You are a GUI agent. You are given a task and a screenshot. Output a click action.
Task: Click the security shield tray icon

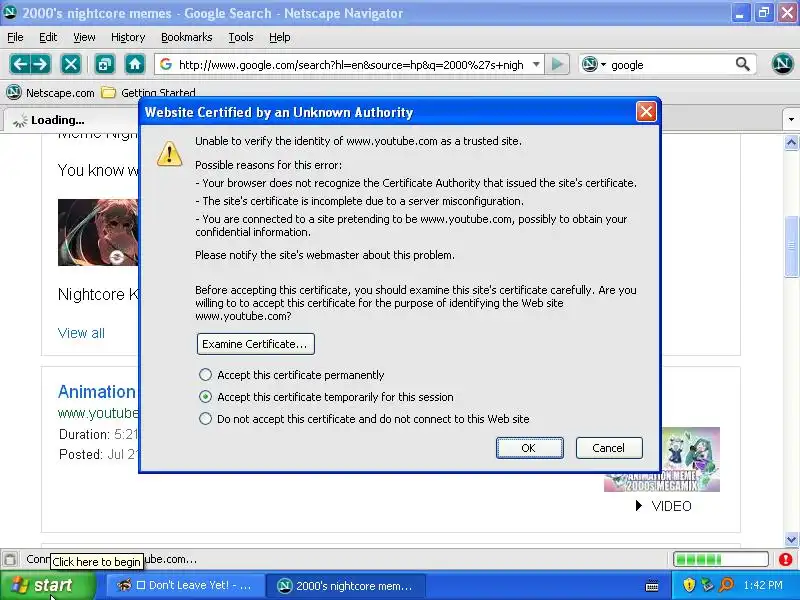point(689,585)
